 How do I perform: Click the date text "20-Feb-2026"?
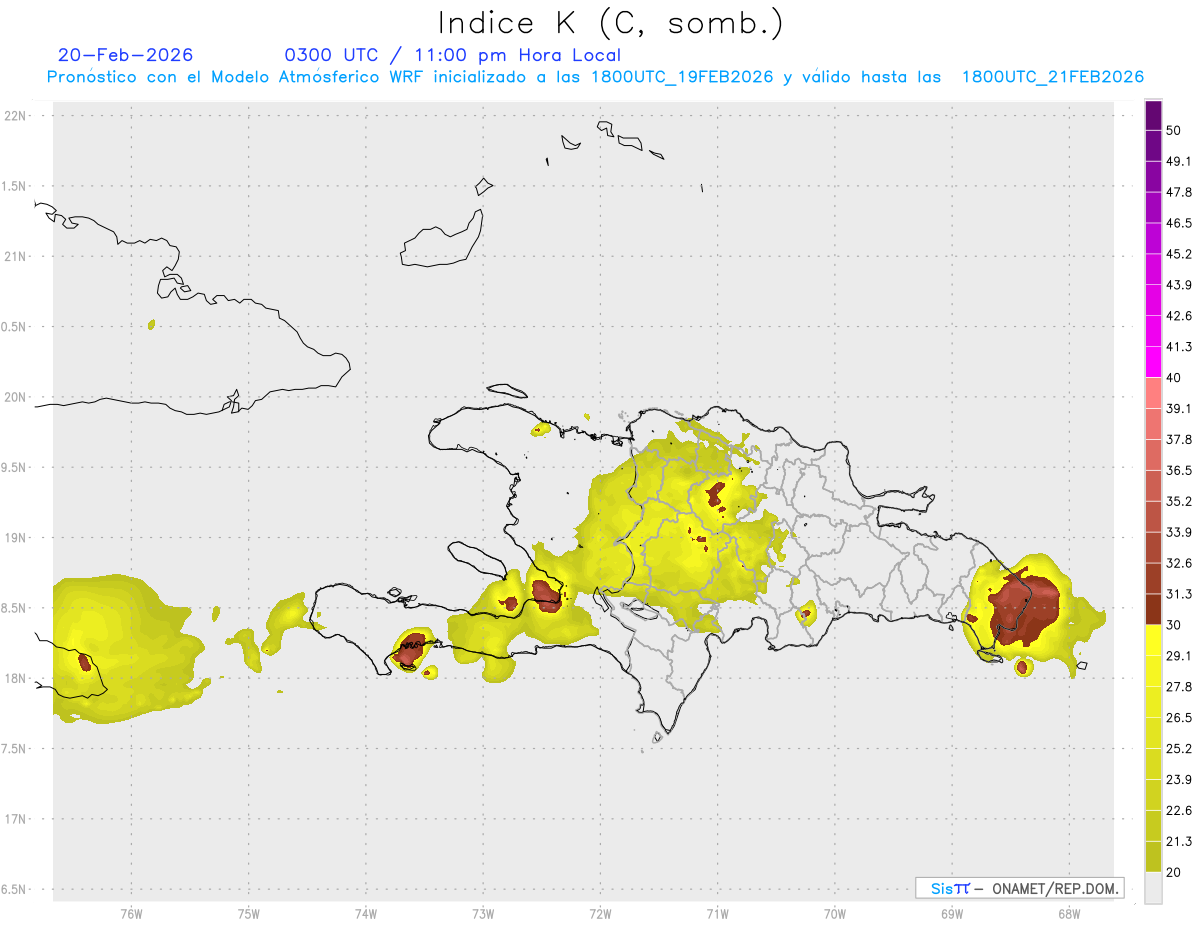[x=126, y=55]
